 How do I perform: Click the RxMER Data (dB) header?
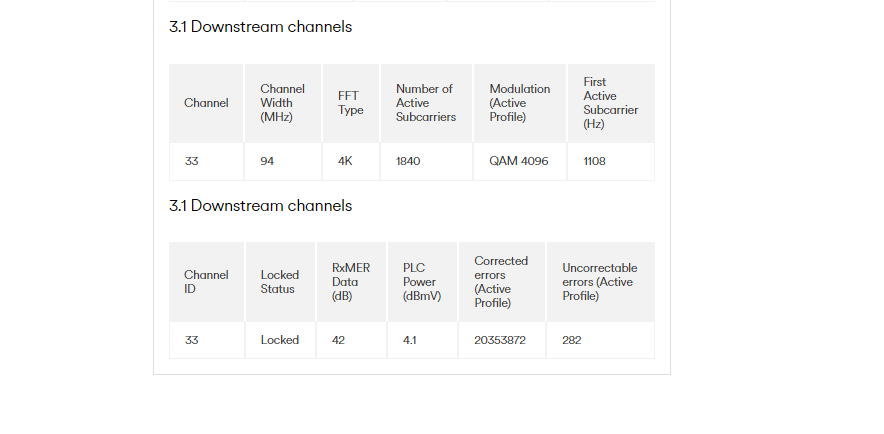(x=351, y=282)
